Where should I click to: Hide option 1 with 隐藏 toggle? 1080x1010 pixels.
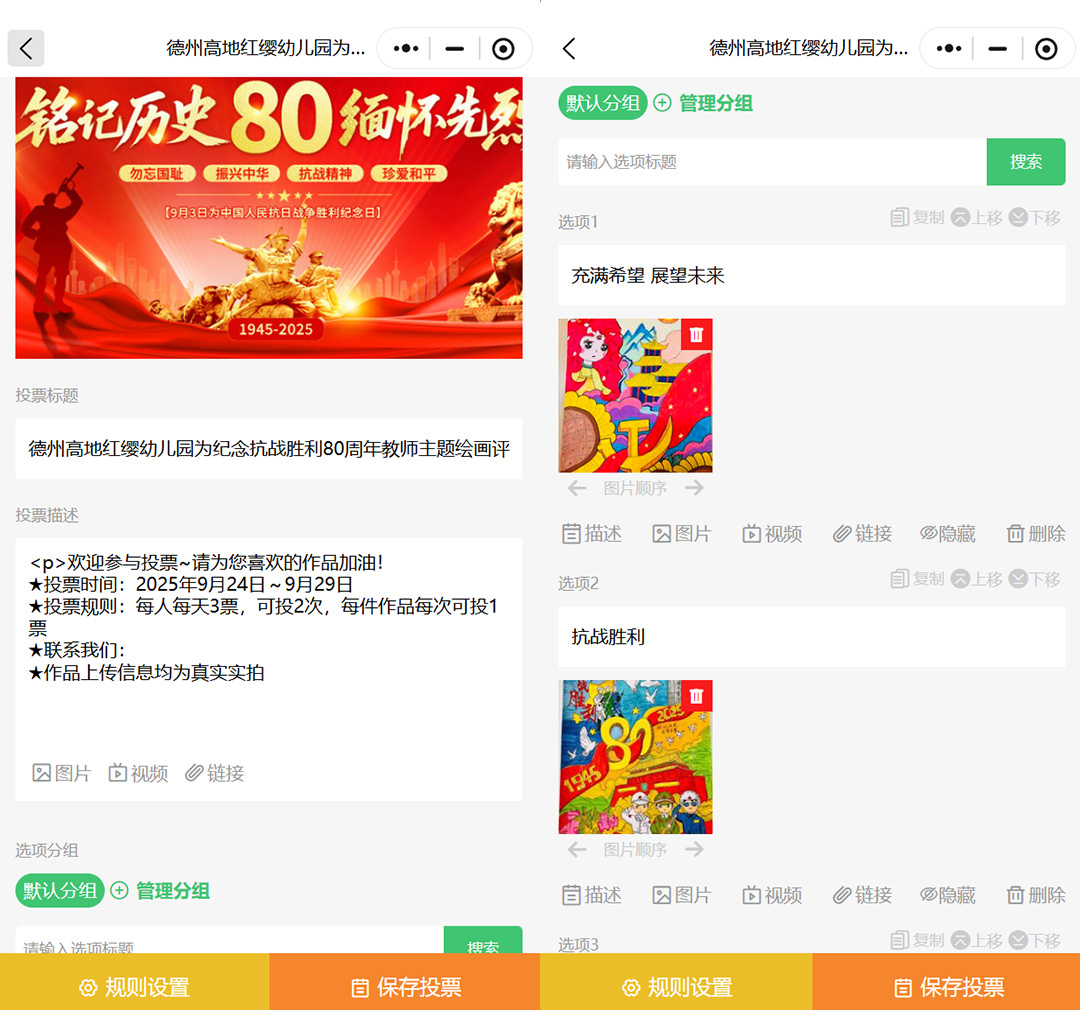(x=948, y=534)
